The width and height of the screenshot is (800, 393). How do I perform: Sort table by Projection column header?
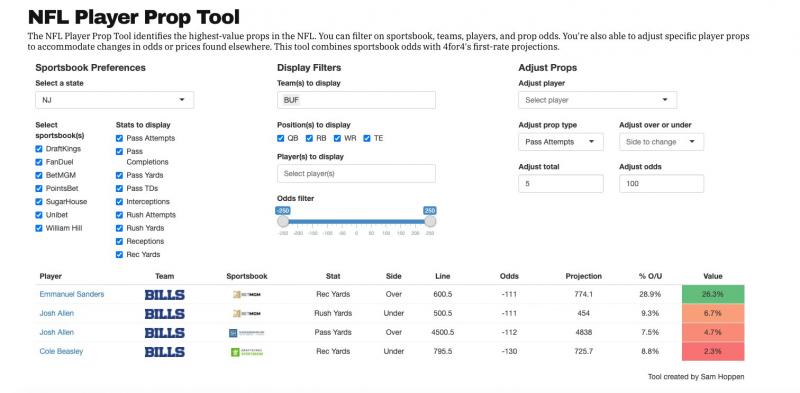coord(584,276)
